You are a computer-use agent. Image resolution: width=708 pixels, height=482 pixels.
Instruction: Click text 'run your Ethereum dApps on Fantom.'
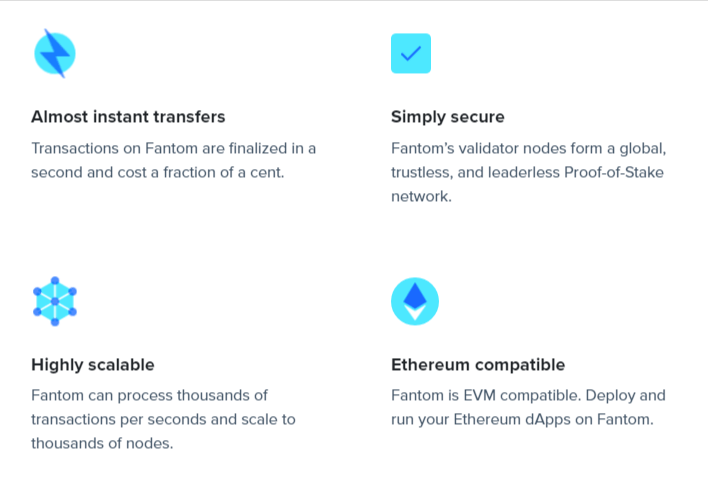(x=522, y=419)
